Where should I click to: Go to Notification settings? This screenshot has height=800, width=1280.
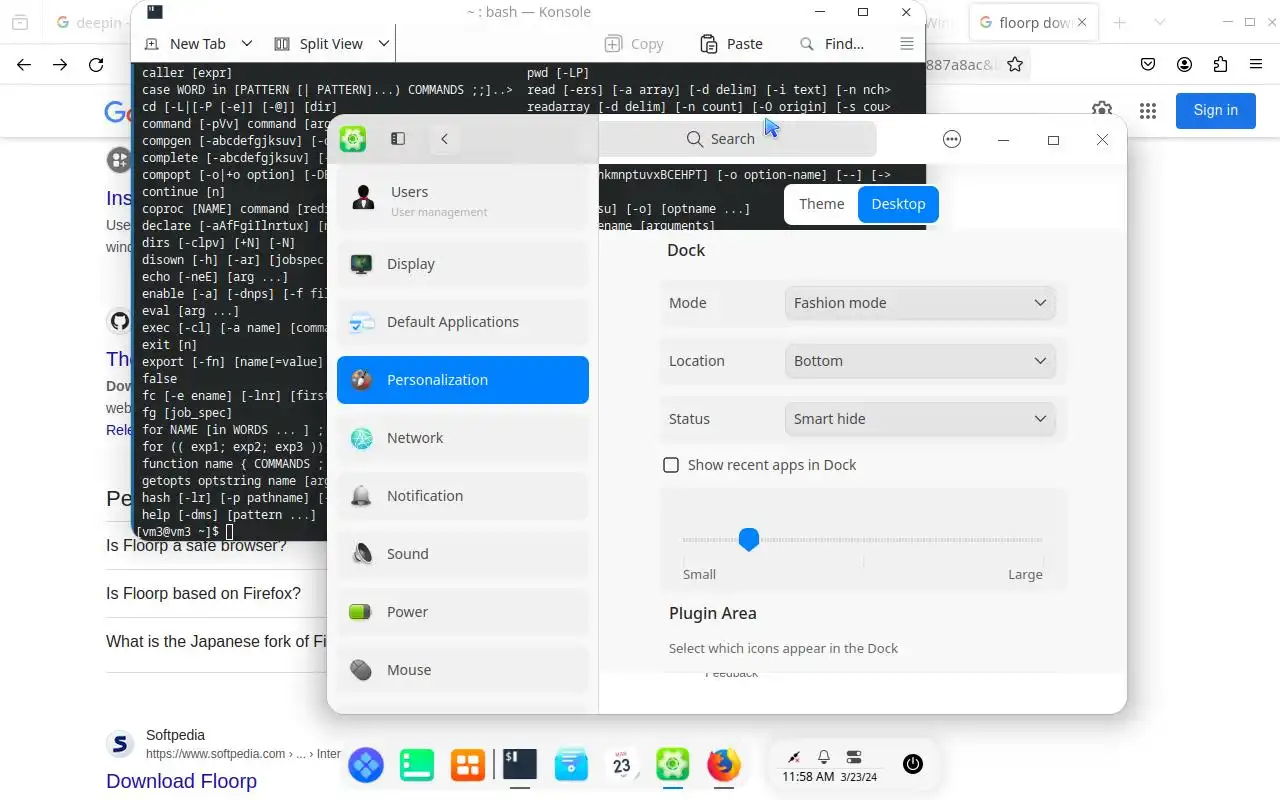pos(462,496)
